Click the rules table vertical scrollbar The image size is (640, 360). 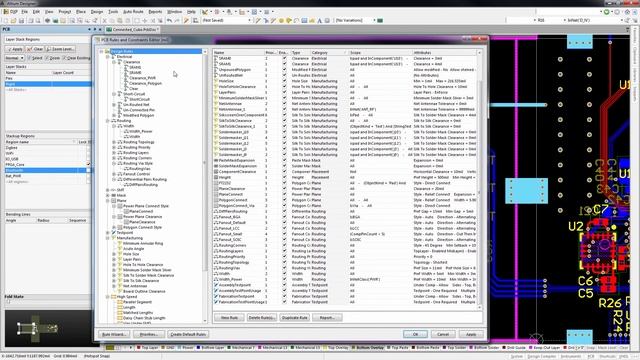[480, 180]
